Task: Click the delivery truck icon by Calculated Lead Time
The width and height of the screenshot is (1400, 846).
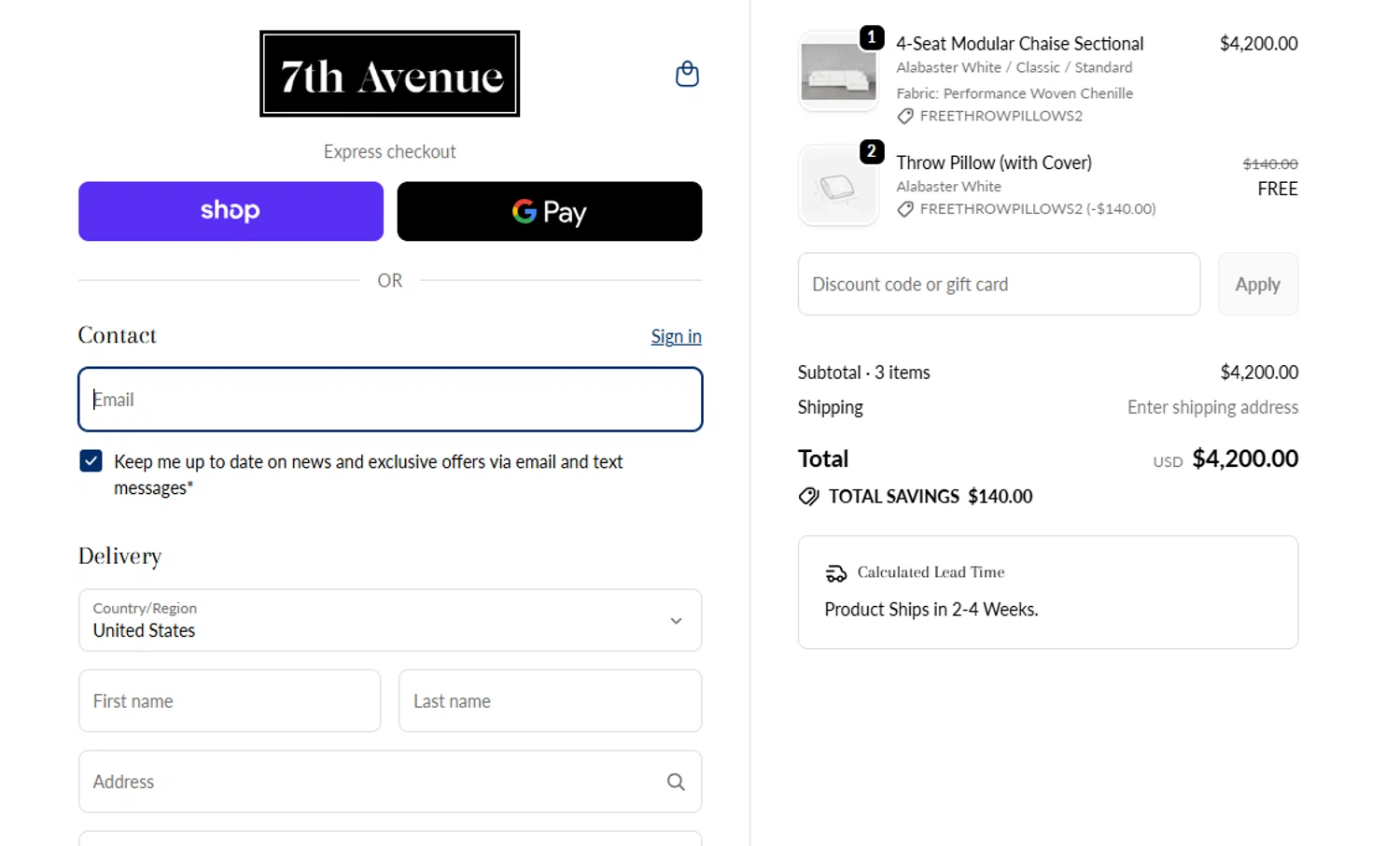Action: (x=836, y=573)
